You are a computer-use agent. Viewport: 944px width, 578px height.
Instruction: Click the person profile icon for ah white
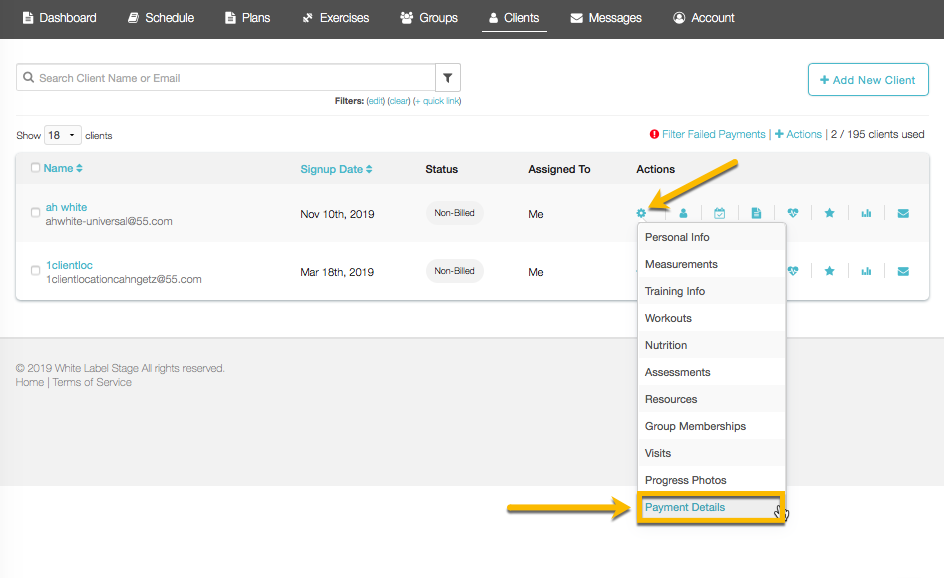tap(684, 213)
